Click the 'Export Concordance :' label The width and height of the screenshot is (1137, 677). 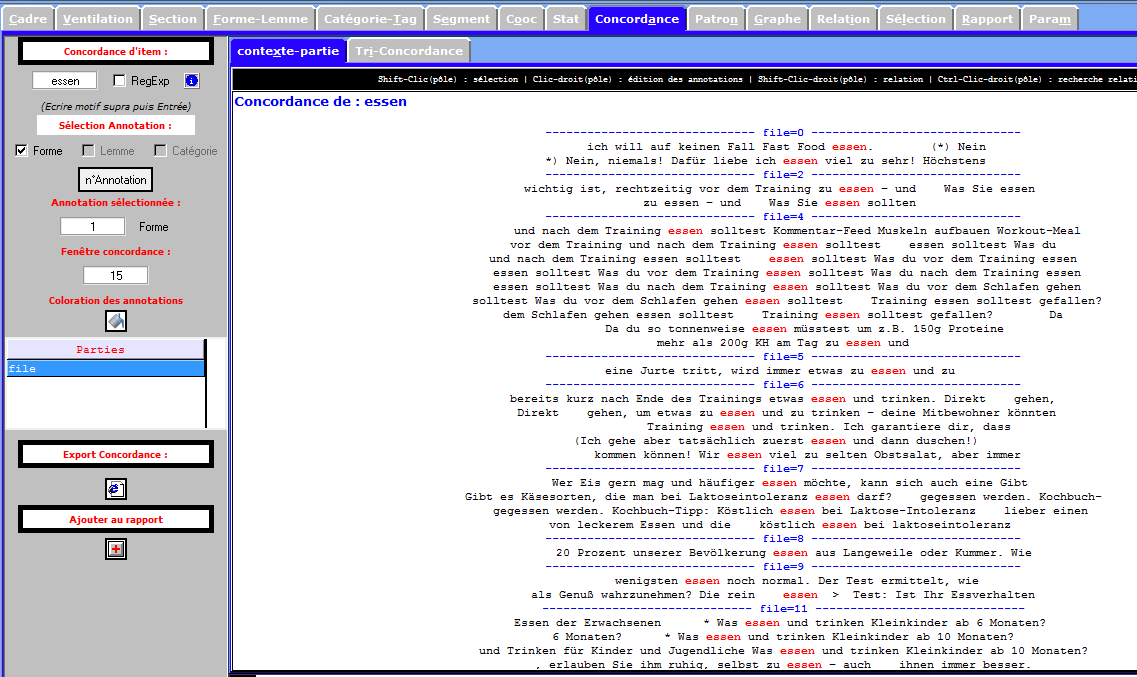point(116,454)
